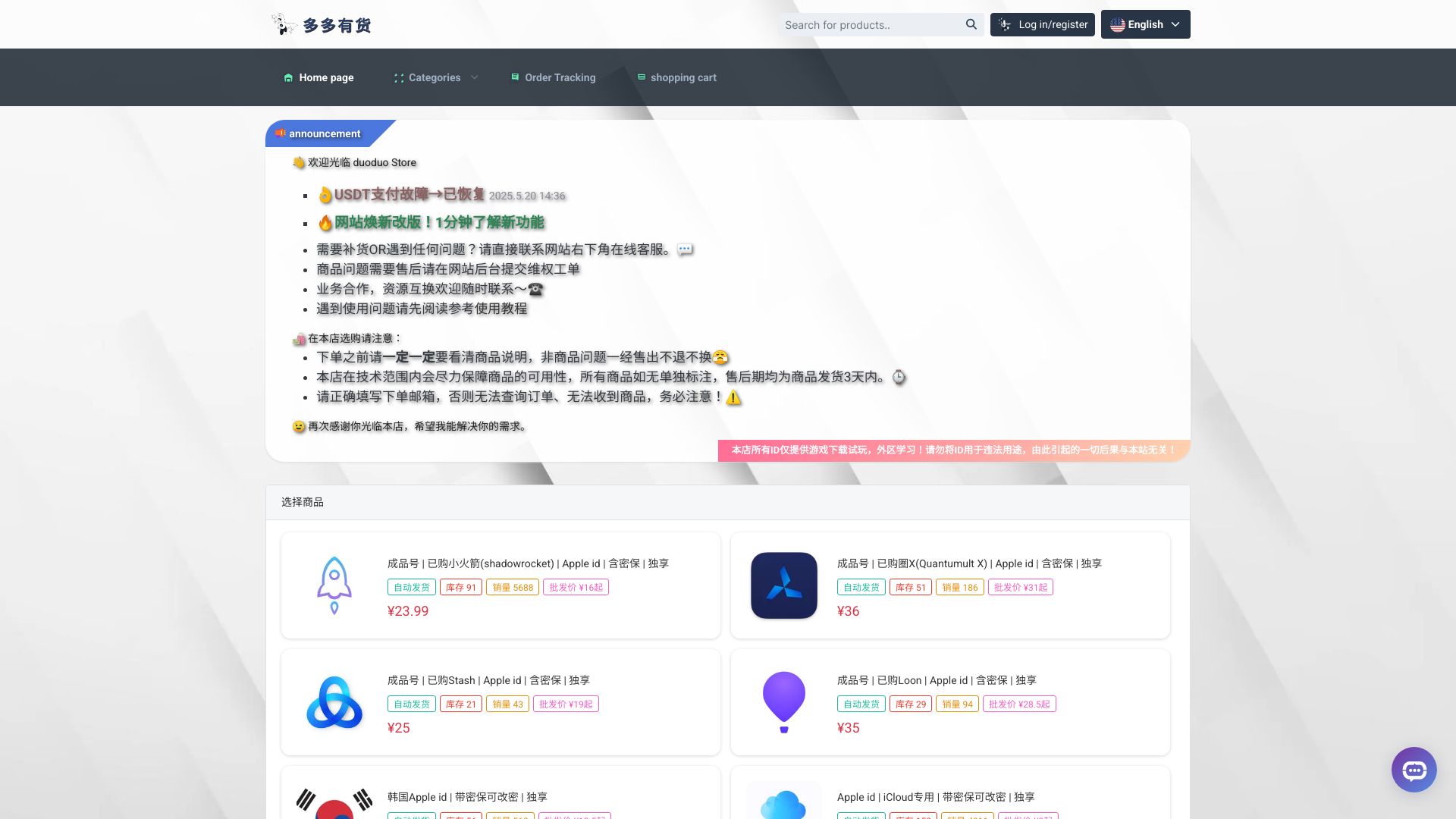This screenshot has height=819, width=1456.
Task: Click the 自动发货 tag on Loon card
Action: pyautogui.click(x=861, y=704)
